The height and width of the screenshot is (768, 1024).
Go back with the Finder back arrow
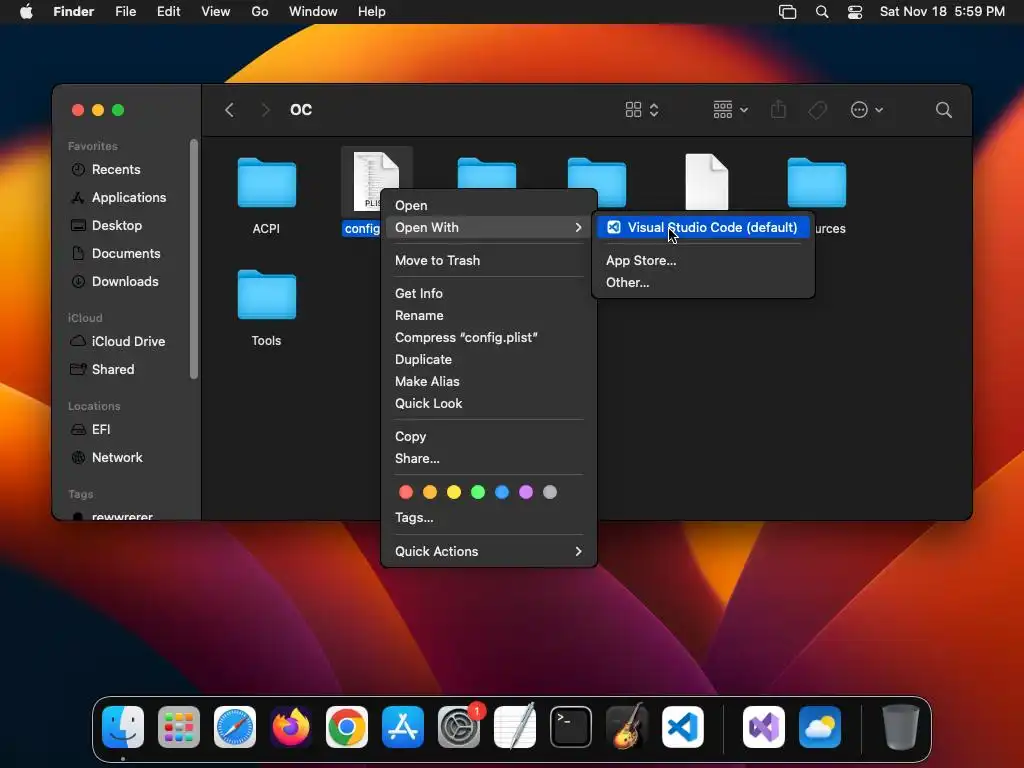[229, 110]
